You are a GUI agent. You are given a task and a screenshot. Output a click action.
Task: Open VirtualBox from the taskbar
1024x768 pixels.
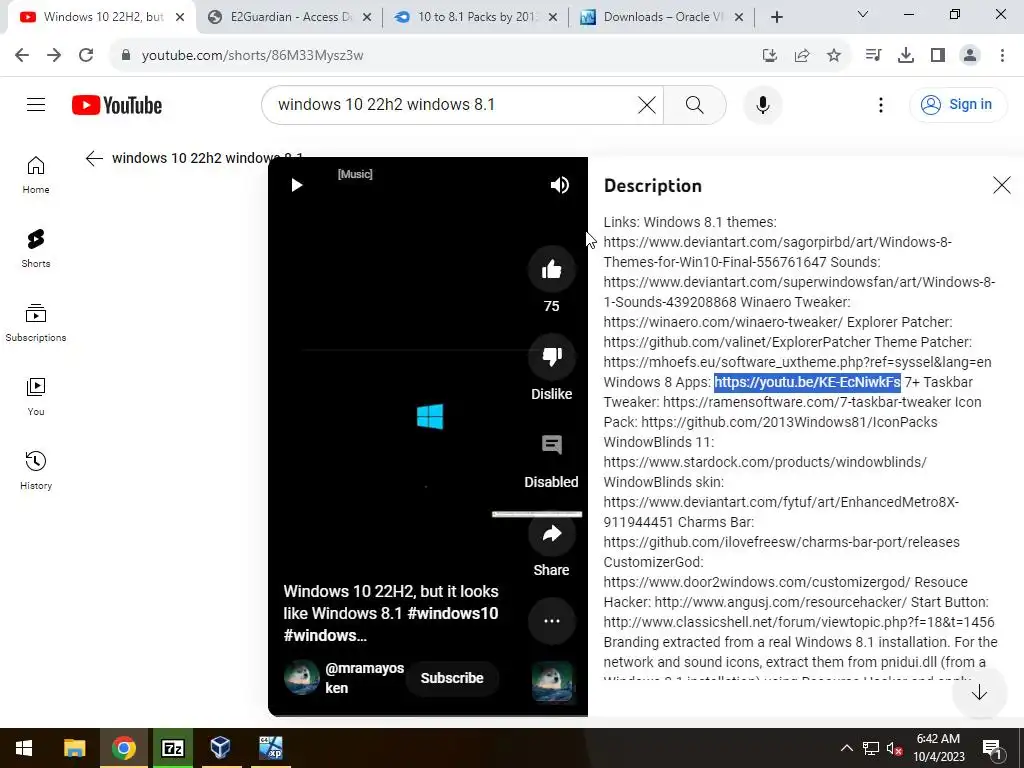coord(221,748)
